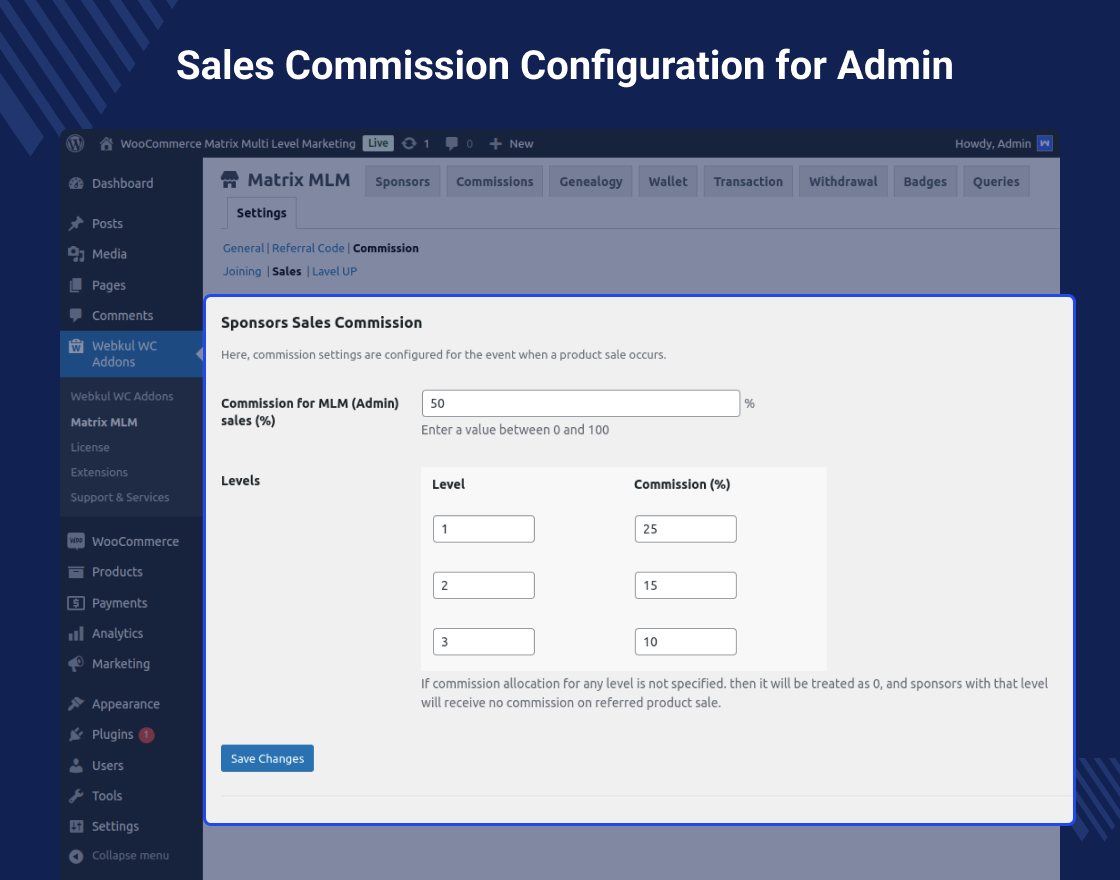This screenshot has height=880, width=1120.
Task: Click the Matrix MLM storefront icon in header
Action: (228, 179)
